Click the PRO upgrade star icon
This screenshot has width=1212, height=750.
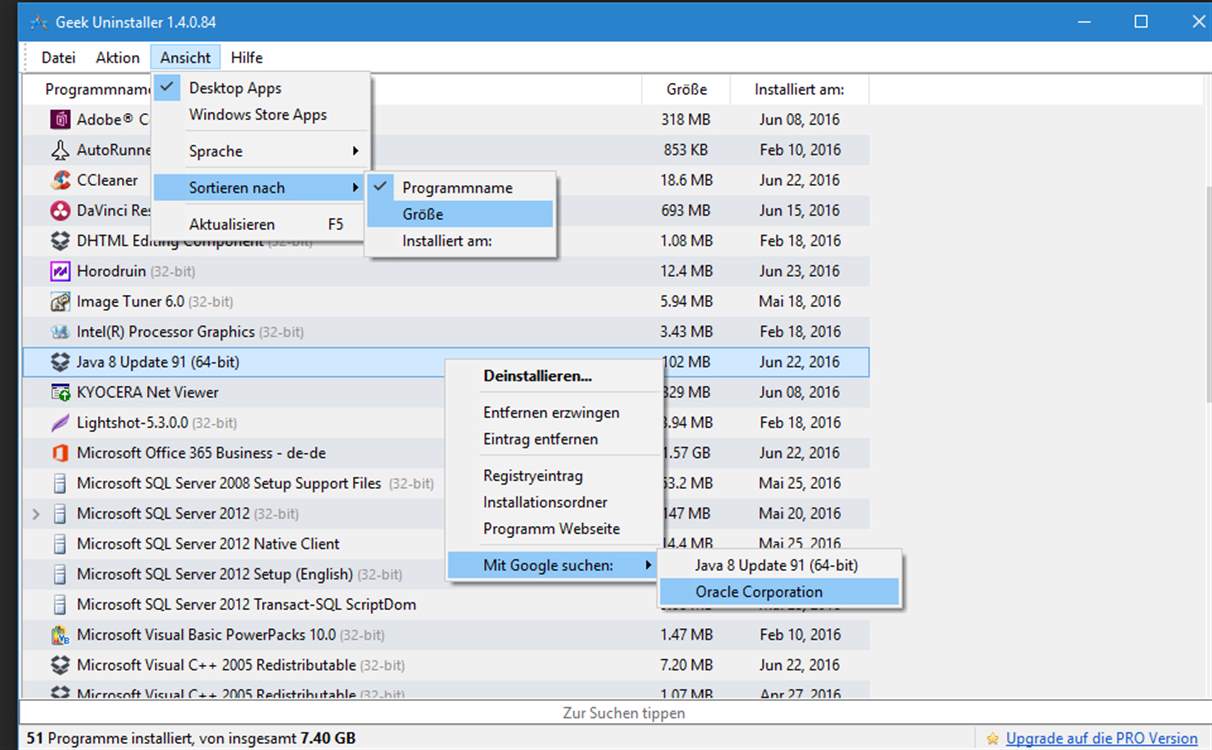tap(993, 739)
